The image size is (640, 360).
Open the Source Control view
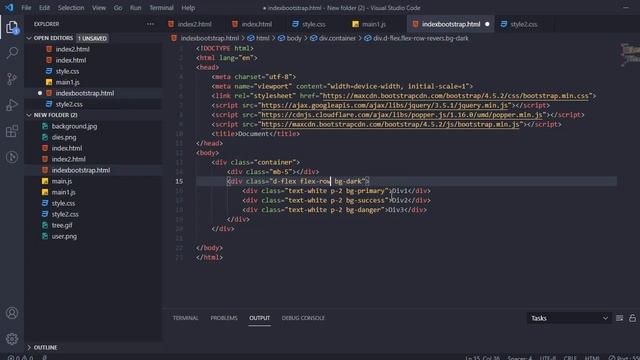(x=12, y=78)
